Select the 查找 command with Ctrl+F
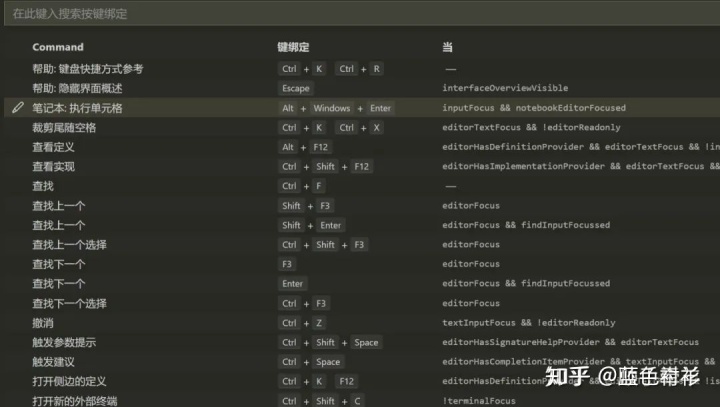720x407 pixels. click(x=362, y=186)
